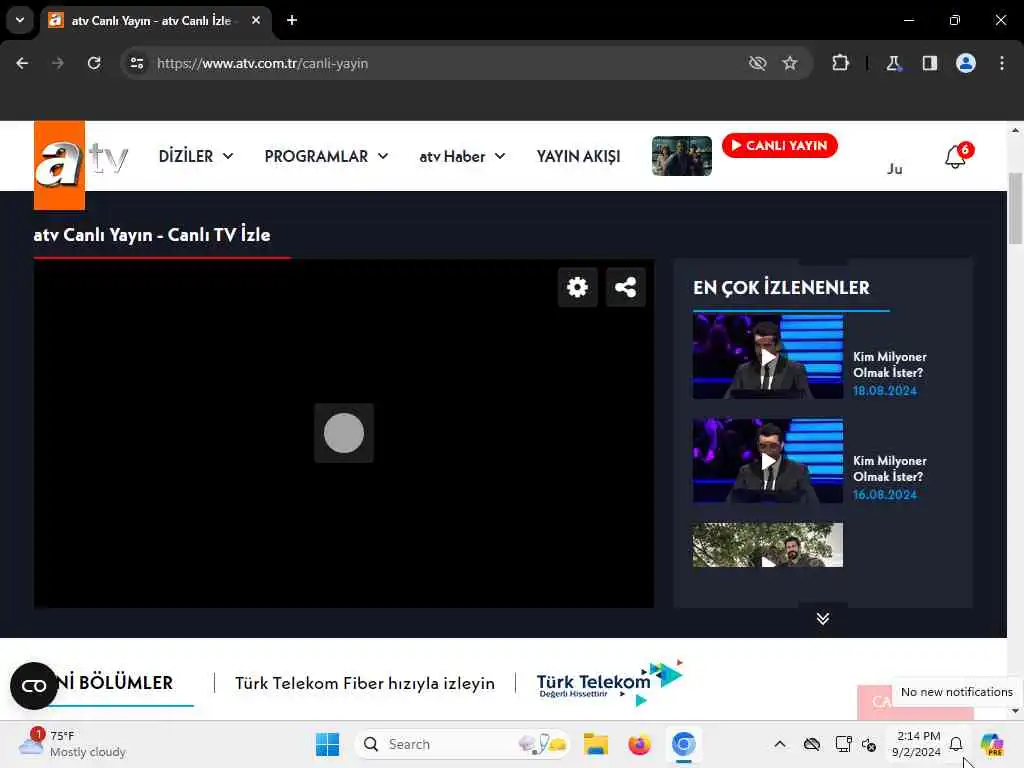
Task: Open the tab search dropdown
Action: point(20,20)
